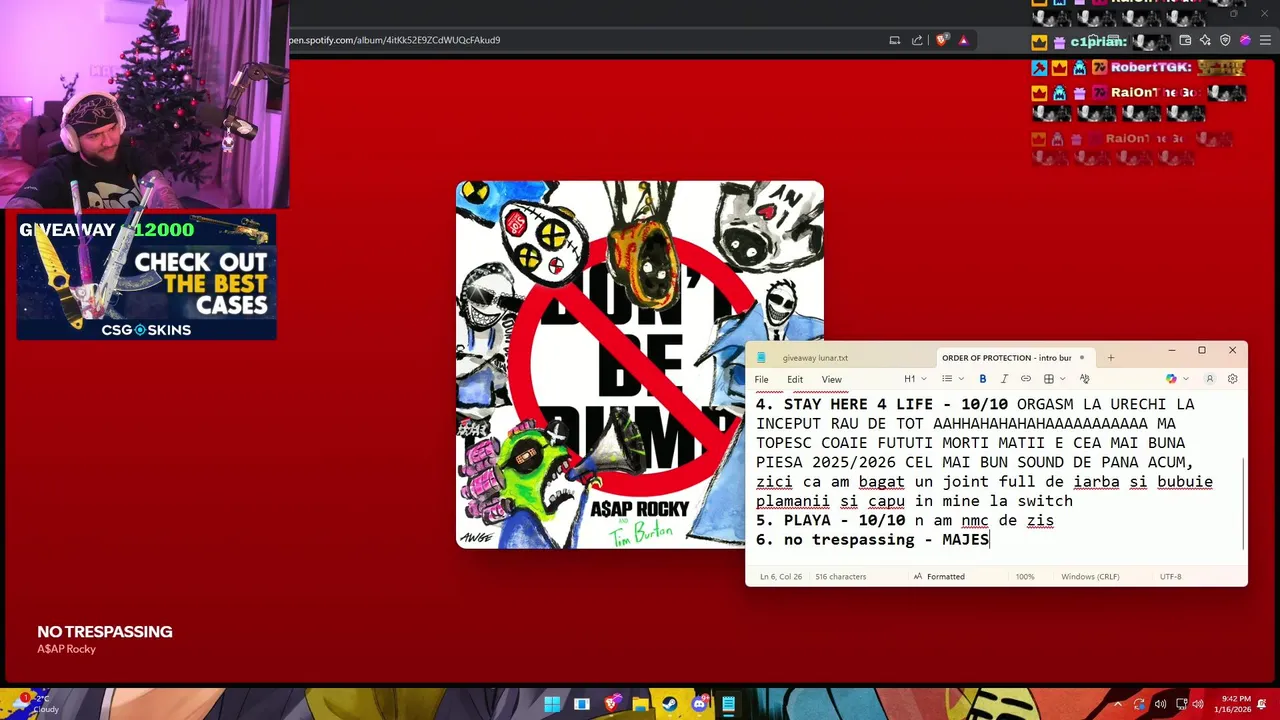The height and width of the screenshot is (720, 1280).
Task: Click the CSGO Skins giveaway banner
Action: (x=146, y=277)
